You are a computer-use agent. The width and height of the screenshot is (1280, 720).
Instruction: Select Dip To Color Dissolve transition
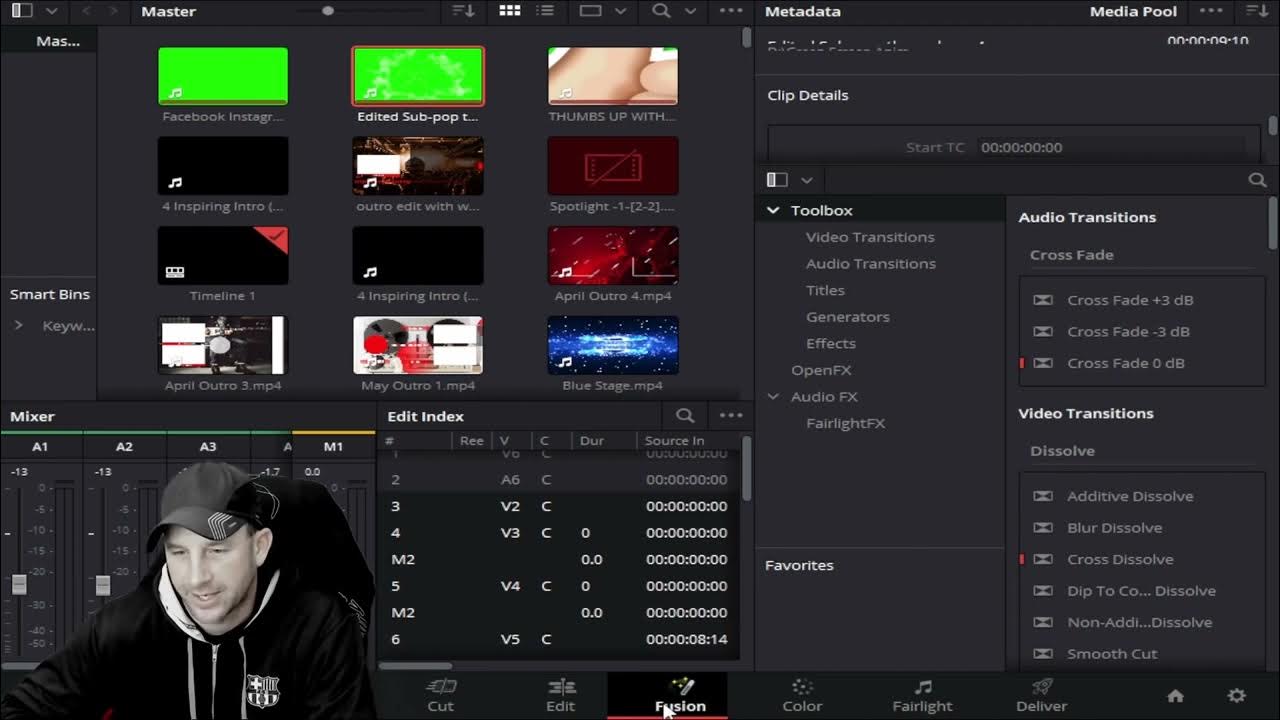pos(1142,590)
